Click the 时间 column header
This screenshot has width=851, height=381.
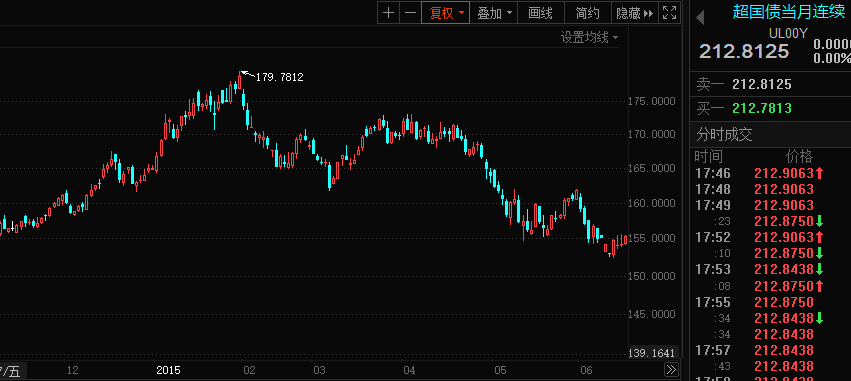click(709, 157)
